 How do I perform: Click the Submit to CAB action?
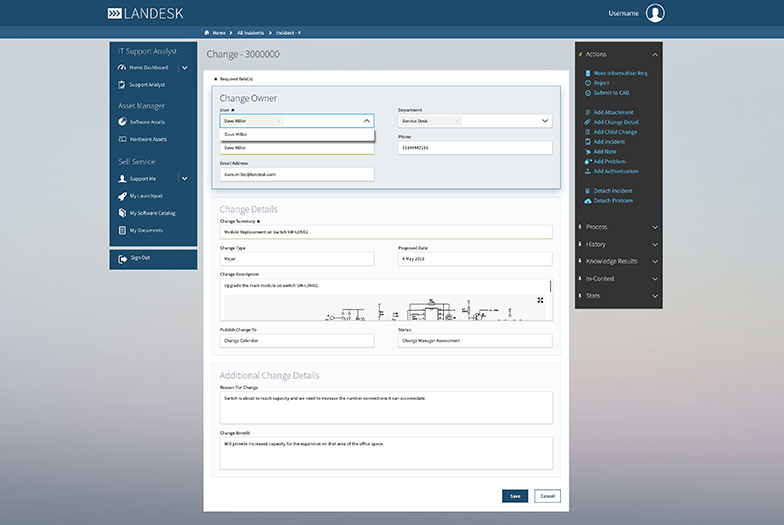coord(610,92)
